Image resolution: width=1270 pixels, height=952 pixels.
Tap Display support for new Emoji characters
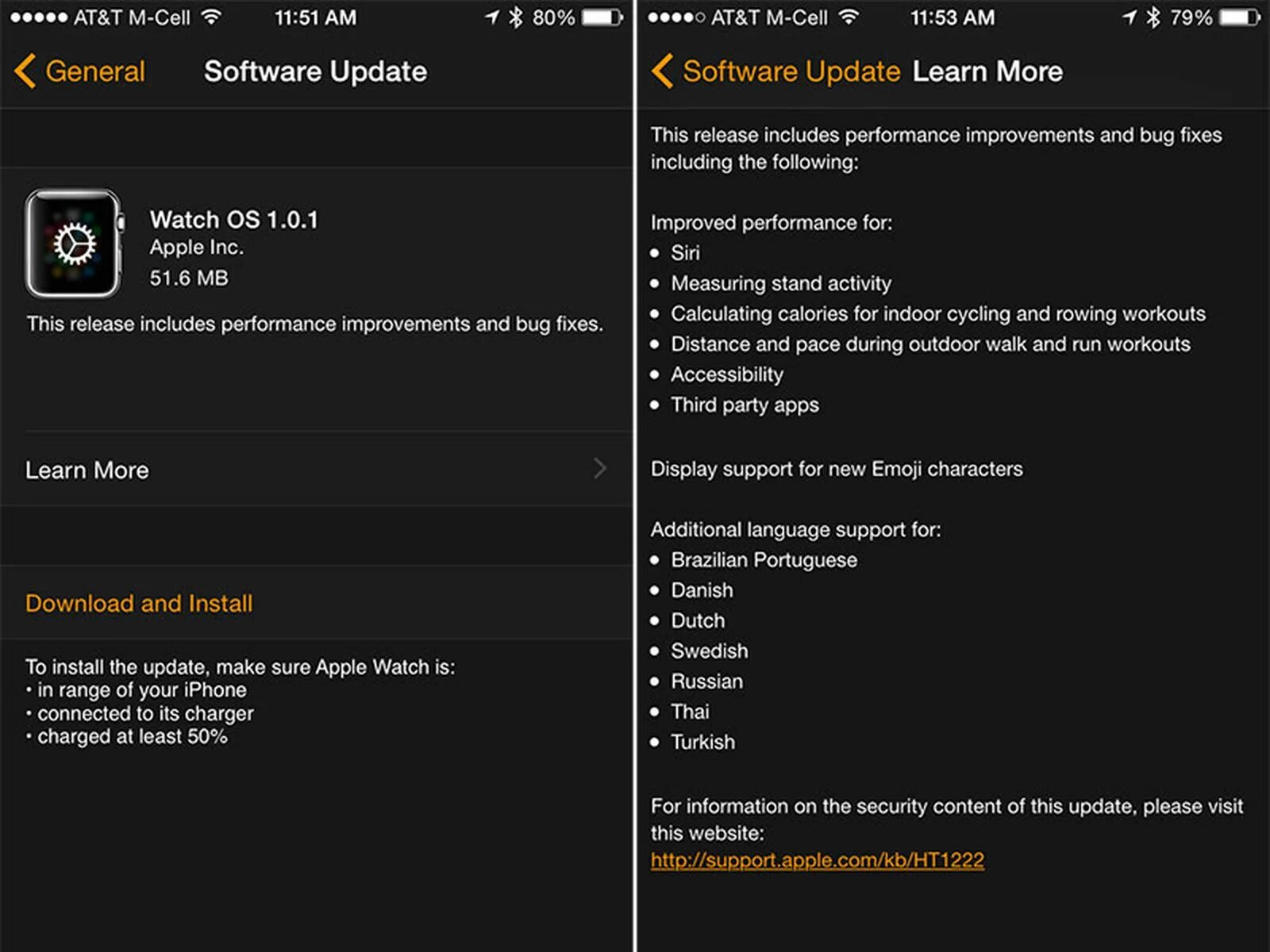[x=837, y=469]
